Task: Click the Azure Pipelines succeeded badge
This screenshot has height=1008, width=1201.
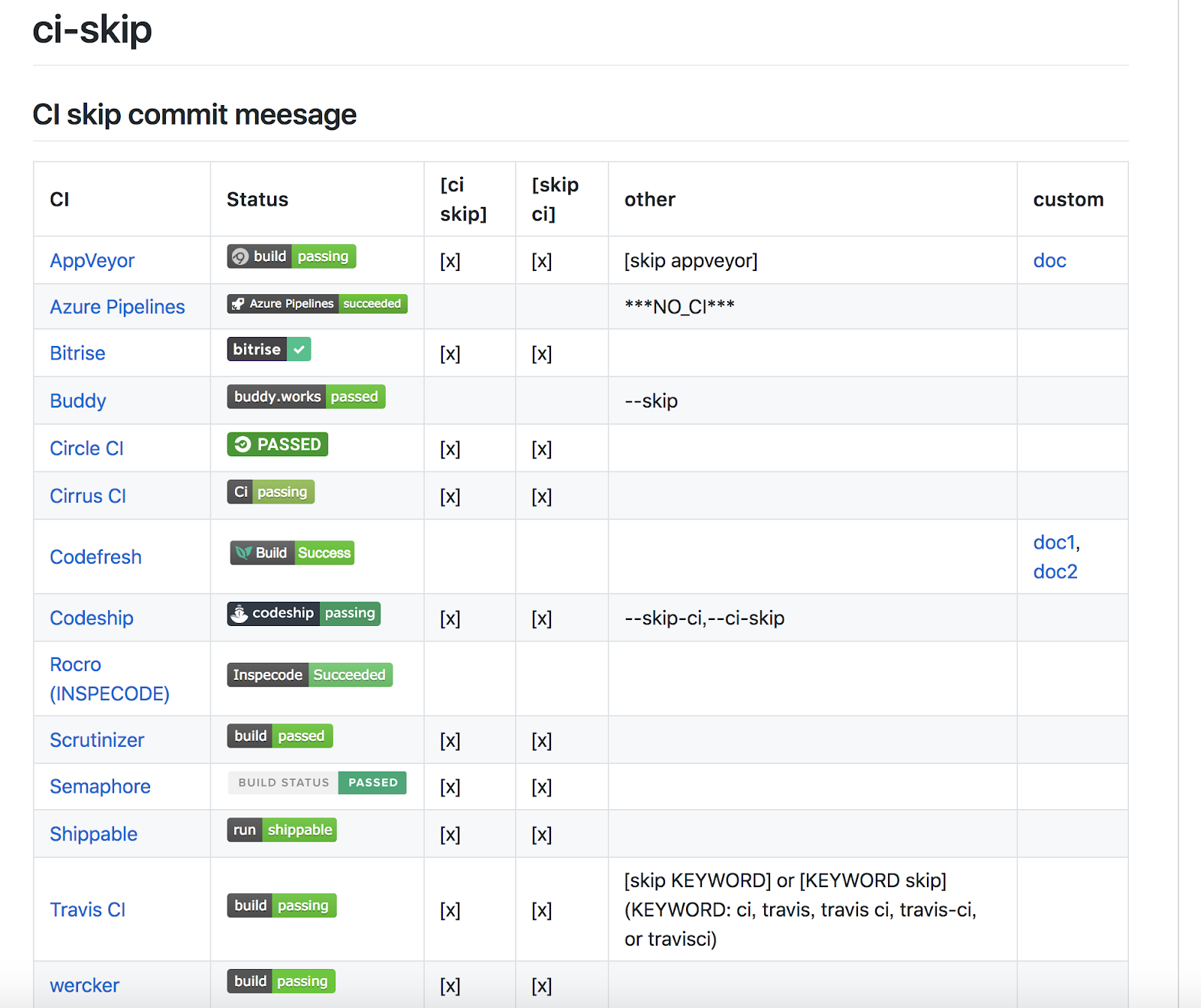Action: (x=317, y=304)
